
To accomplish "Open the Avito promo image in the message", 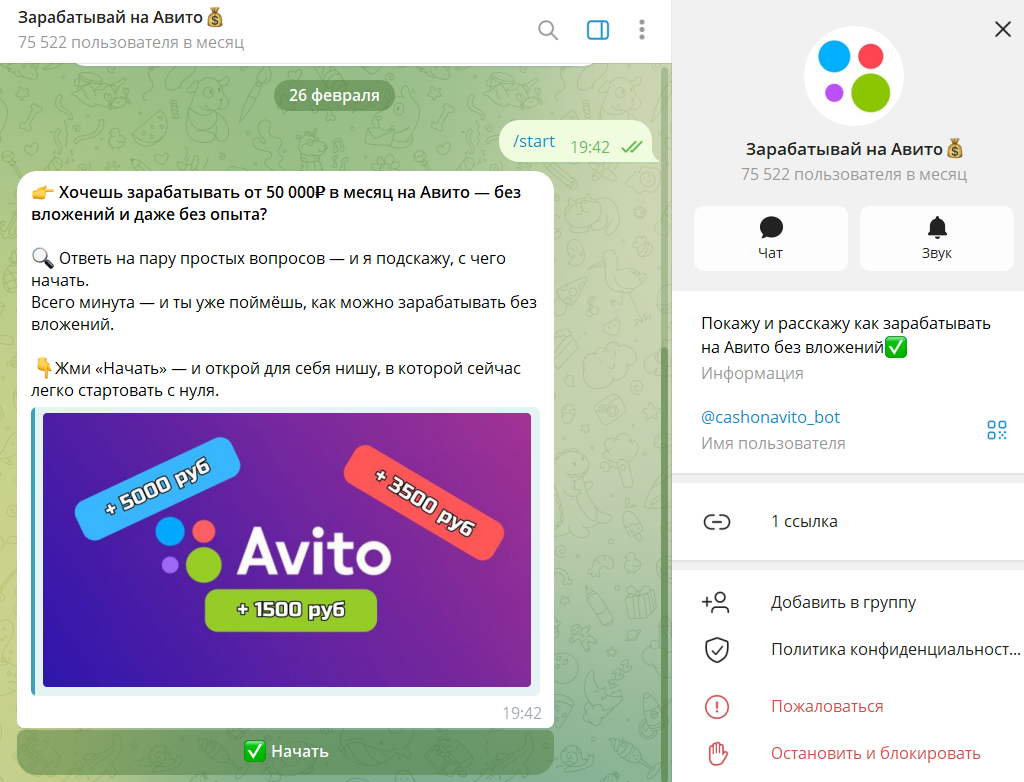I will [286, 550].
